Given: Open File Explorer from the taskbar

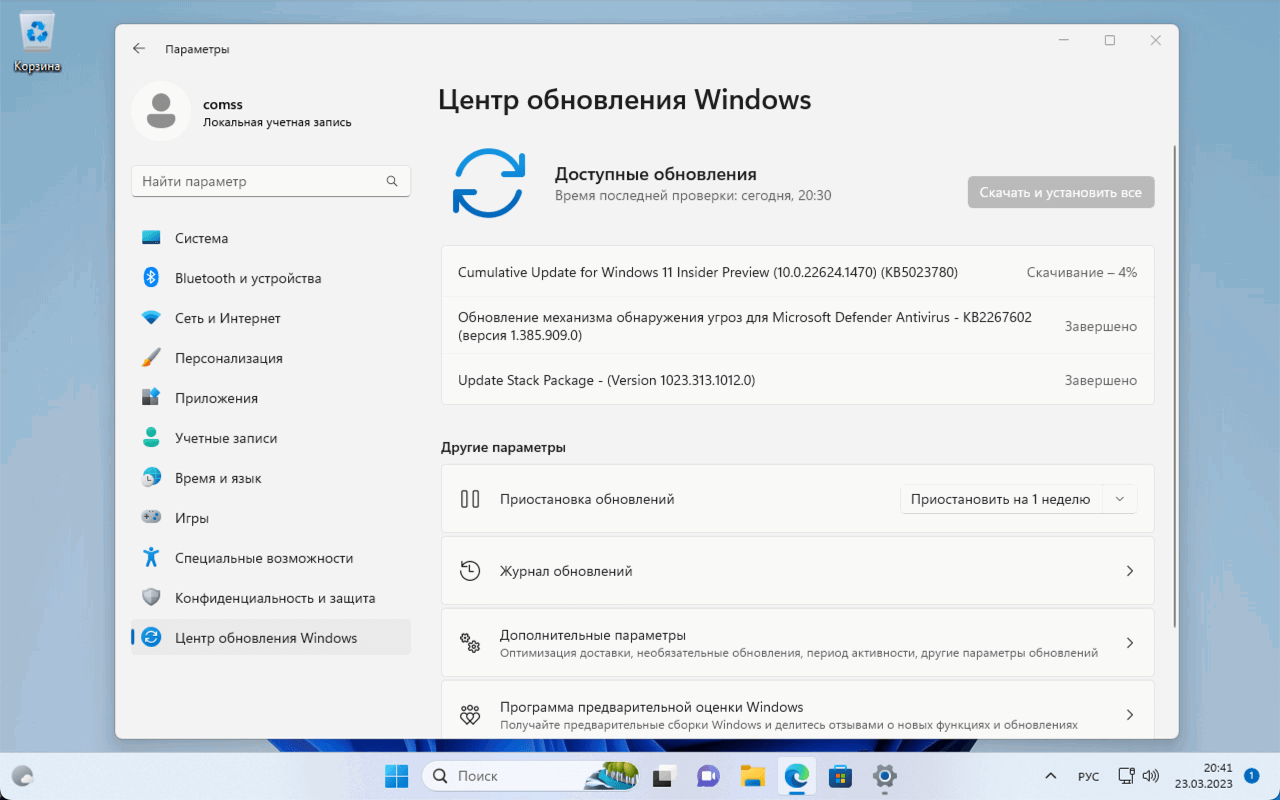Looking at the screenshot, I should (752, 776).
